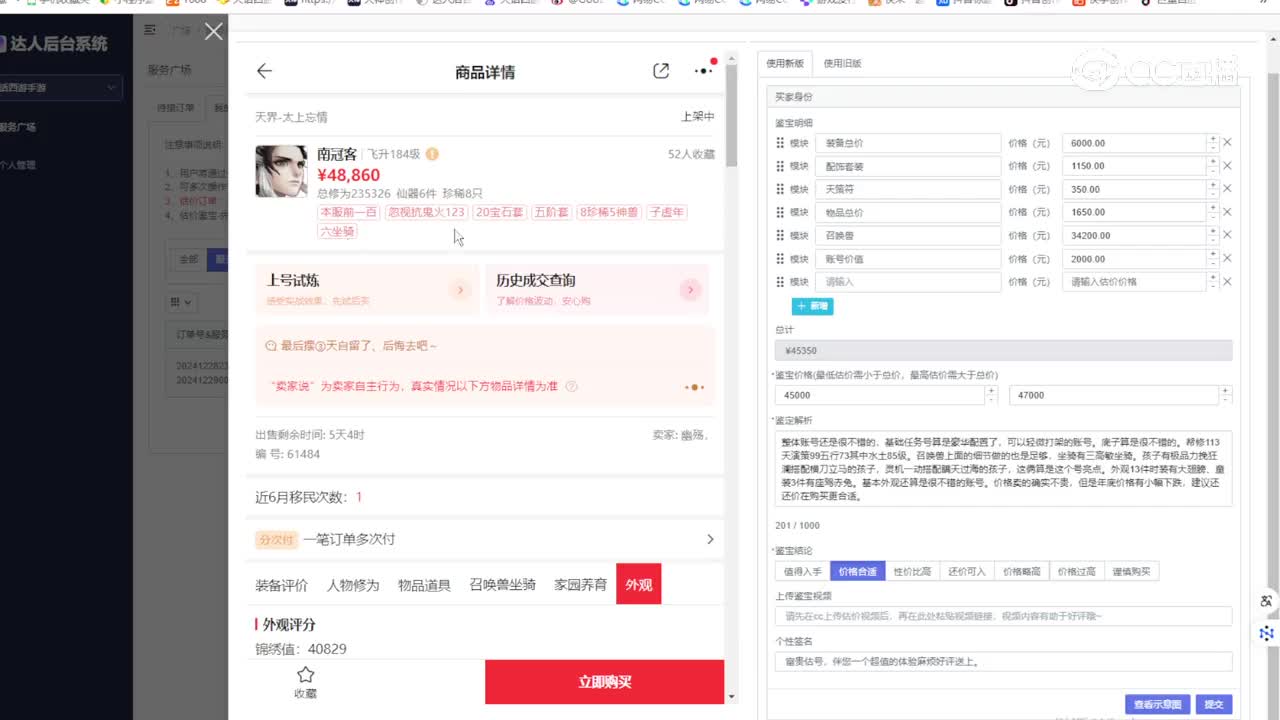Image resolution: width=1280 pixels, height=720 pixels.
Task: Click the 六坐骑 tag
Action: click(337, 232)
